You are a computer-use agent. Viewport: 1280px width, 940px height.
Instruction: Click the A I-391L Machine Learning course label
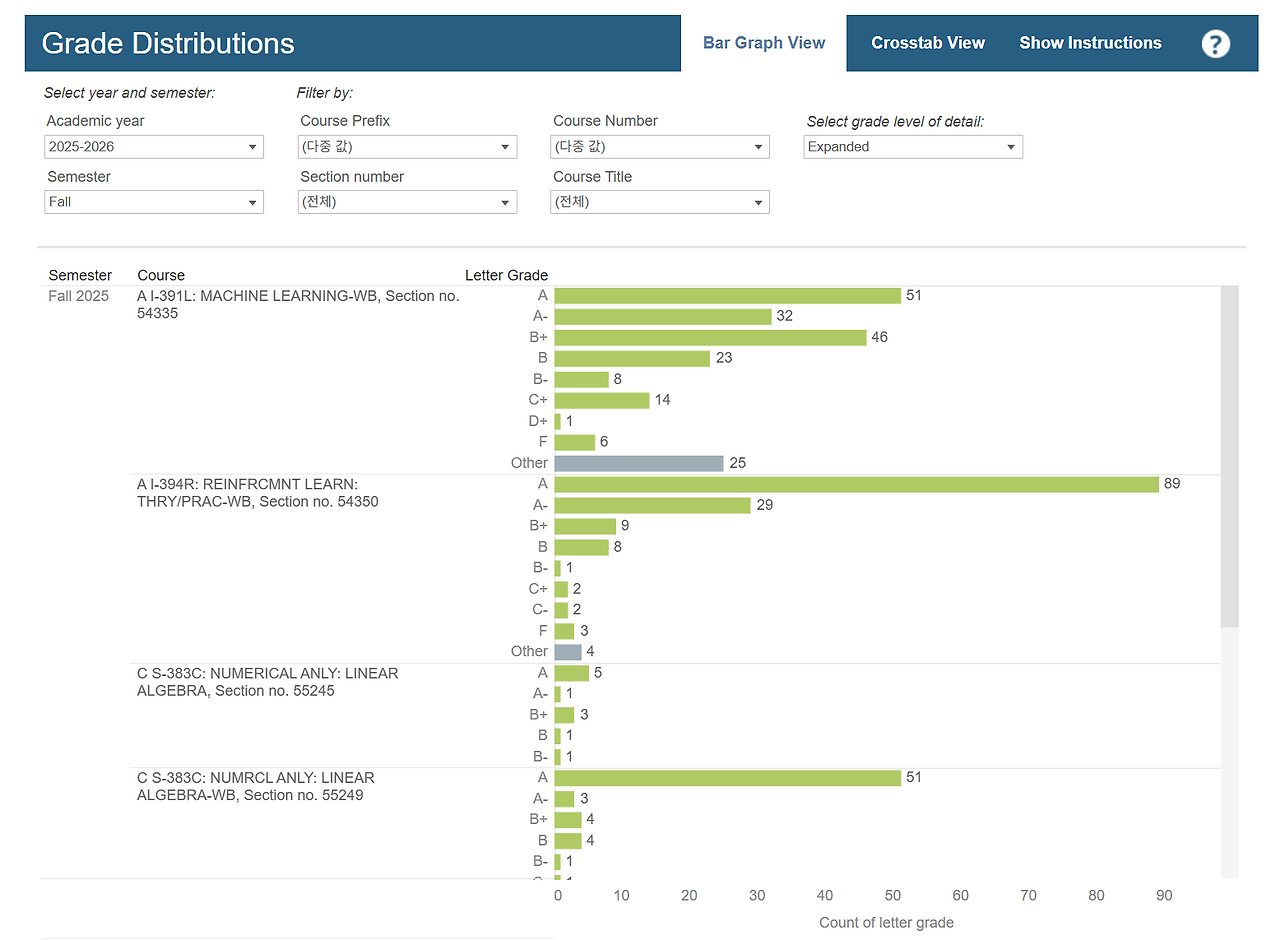298,304
